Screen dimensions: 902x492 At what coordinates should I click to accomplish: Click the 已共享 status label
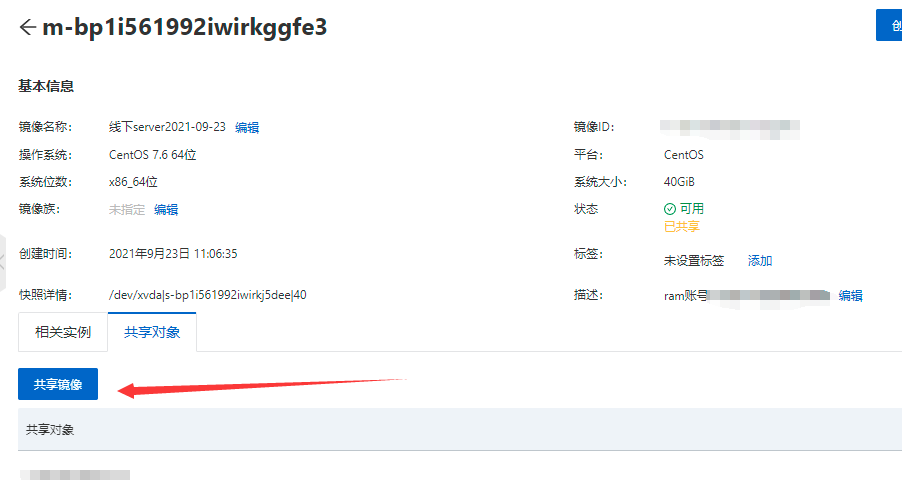(682, 226)
